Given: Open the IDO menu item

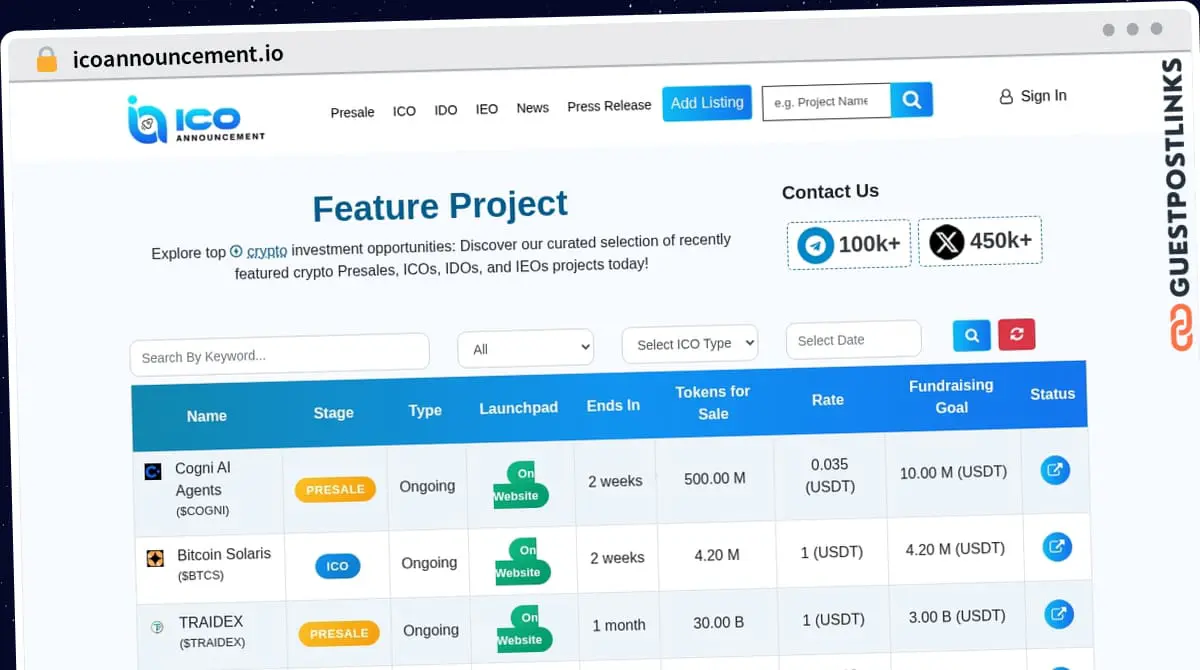Looking at the screenshot, I should click(x=445, y=110).
